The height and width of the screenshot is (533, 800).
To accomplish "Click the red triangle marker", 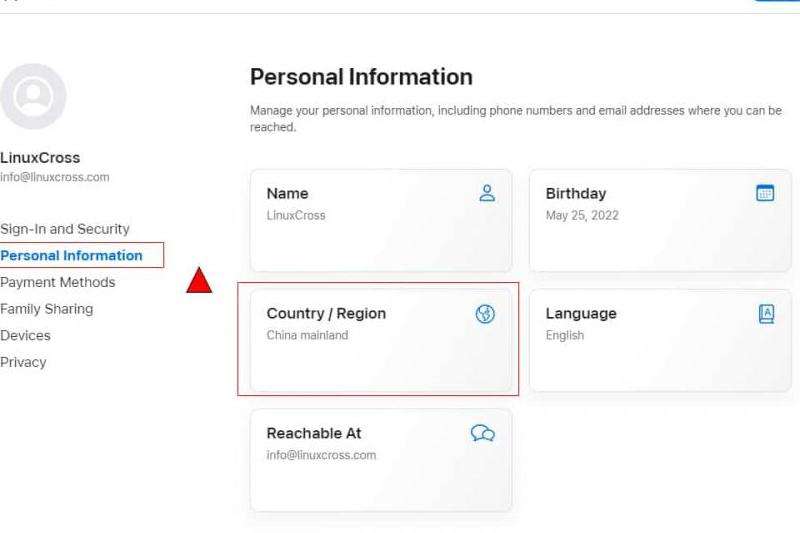I will (199, 281).
